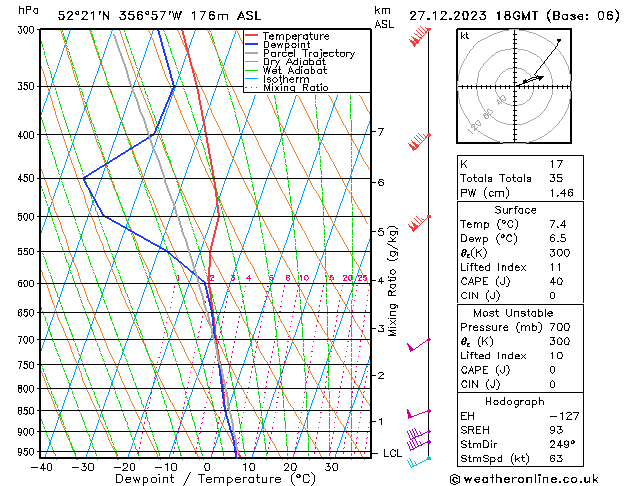
Task: Click the Most Unstable Lifted Index value 10
Action: pos(556,356)
